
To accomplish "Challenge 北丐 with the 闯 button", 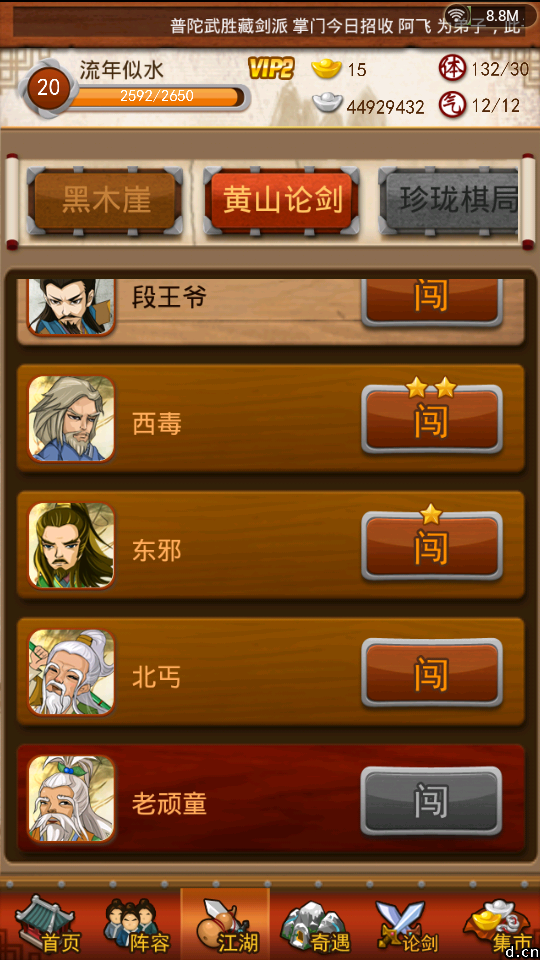I will [432, 673].
